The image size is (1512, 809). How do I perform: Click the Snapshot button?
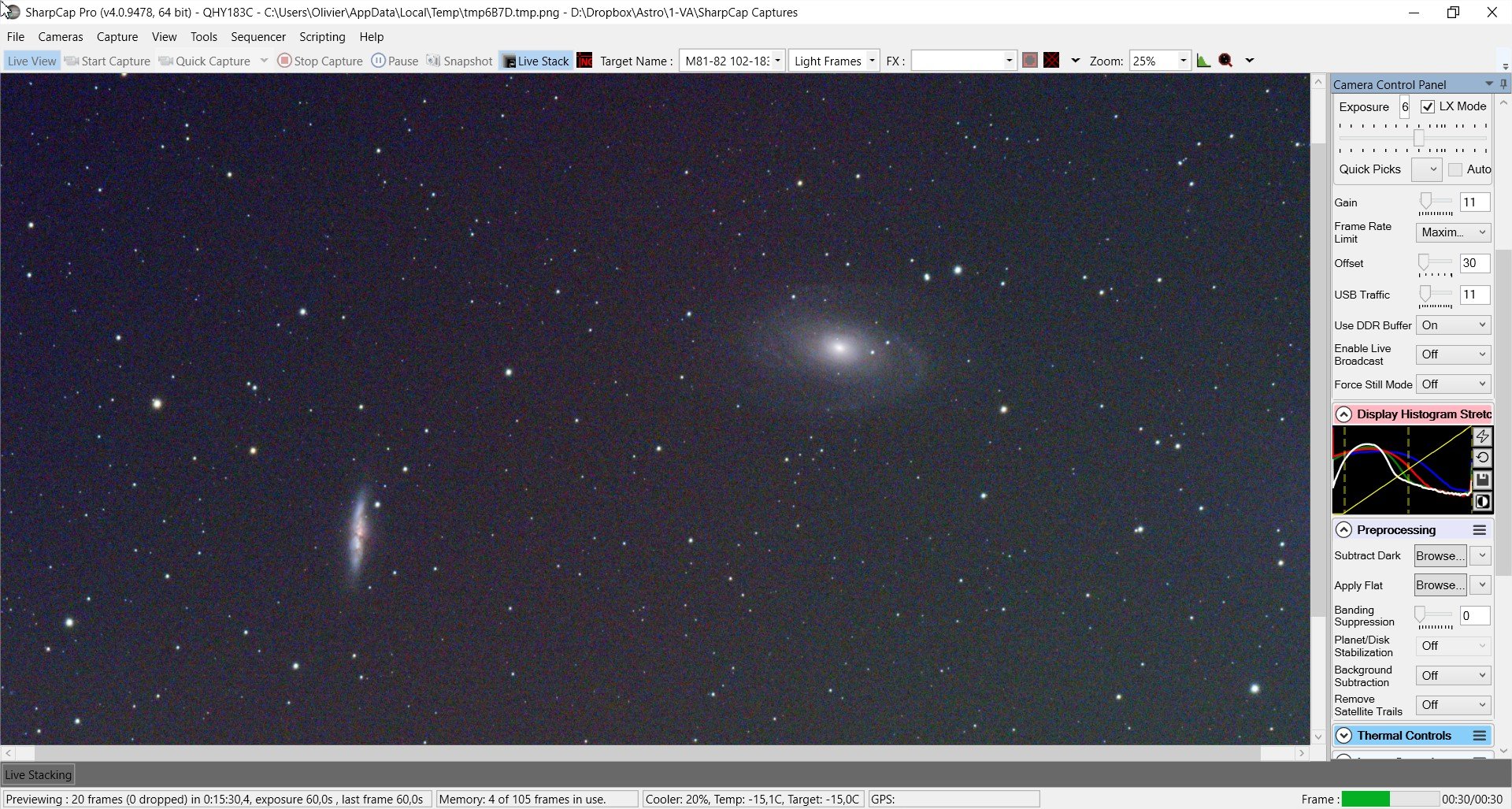tap(459, 61)
